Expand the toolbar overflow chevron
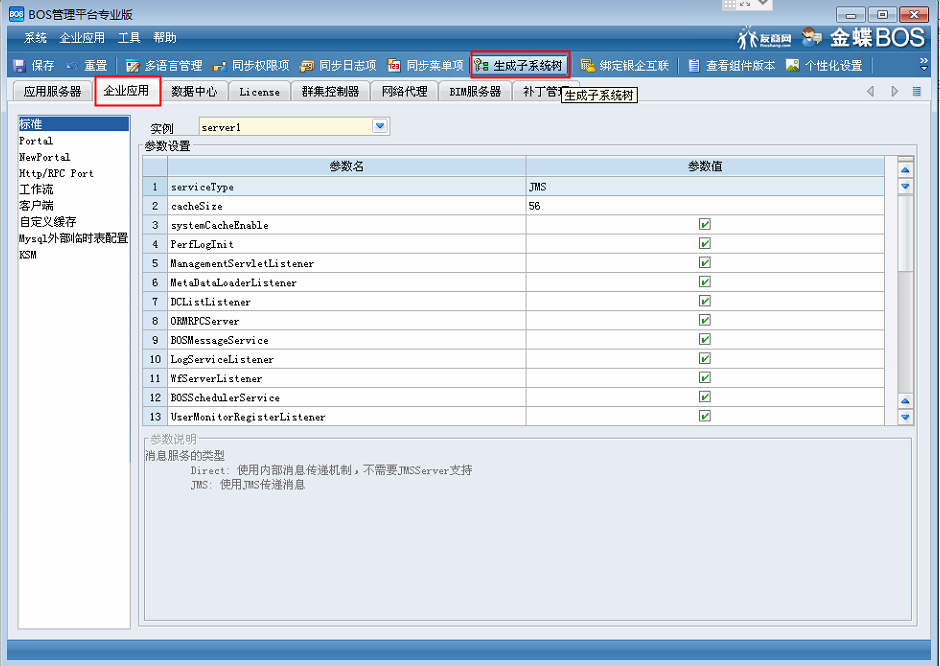940x666 pixels. point(924,63)
